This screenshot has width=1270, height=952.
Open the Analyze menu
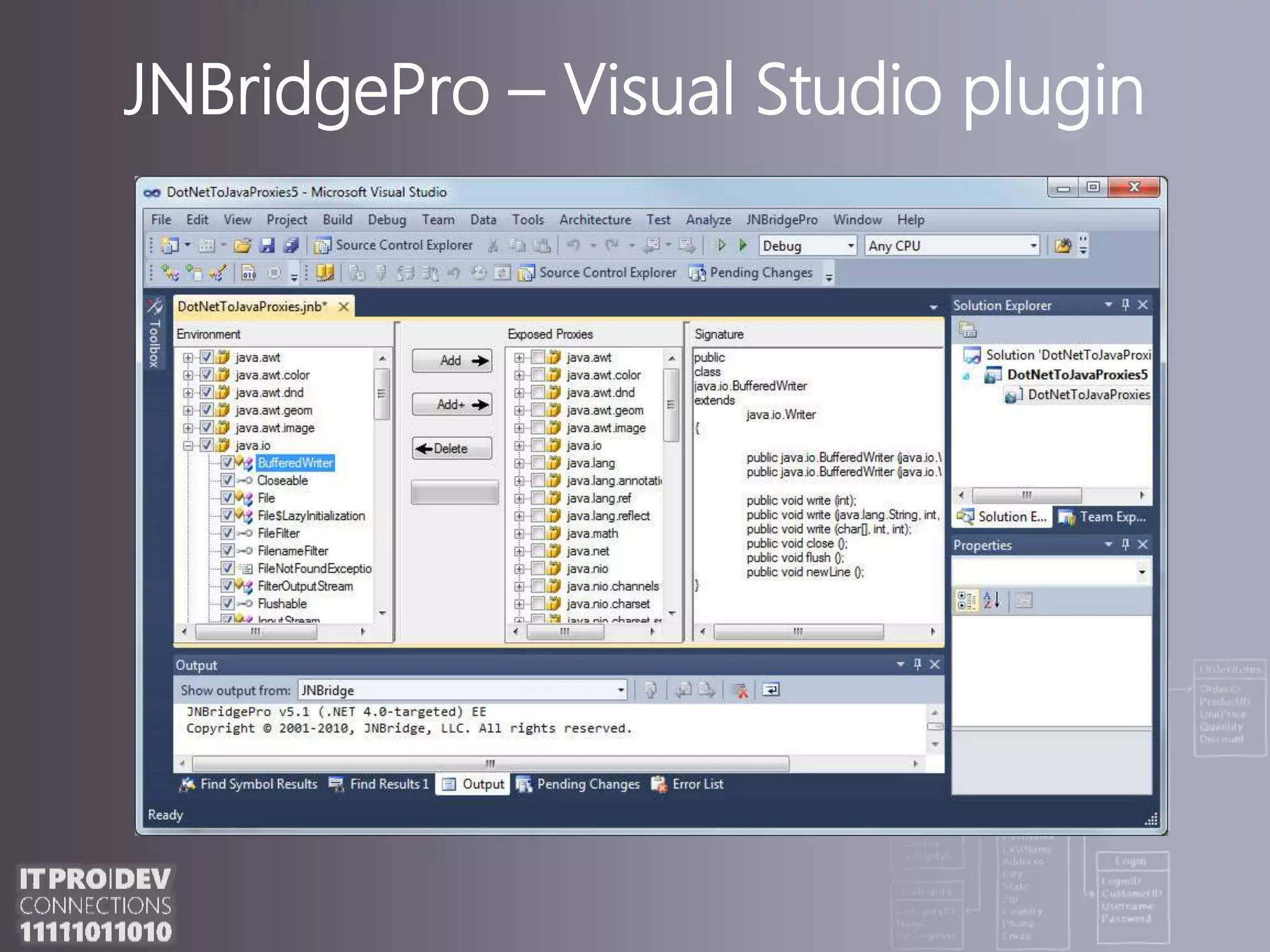708,219
